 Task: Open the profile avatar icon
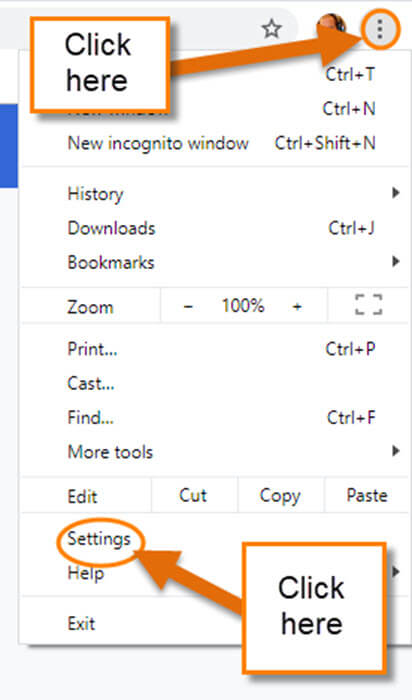pyautogui.click(x=331, y=27)
